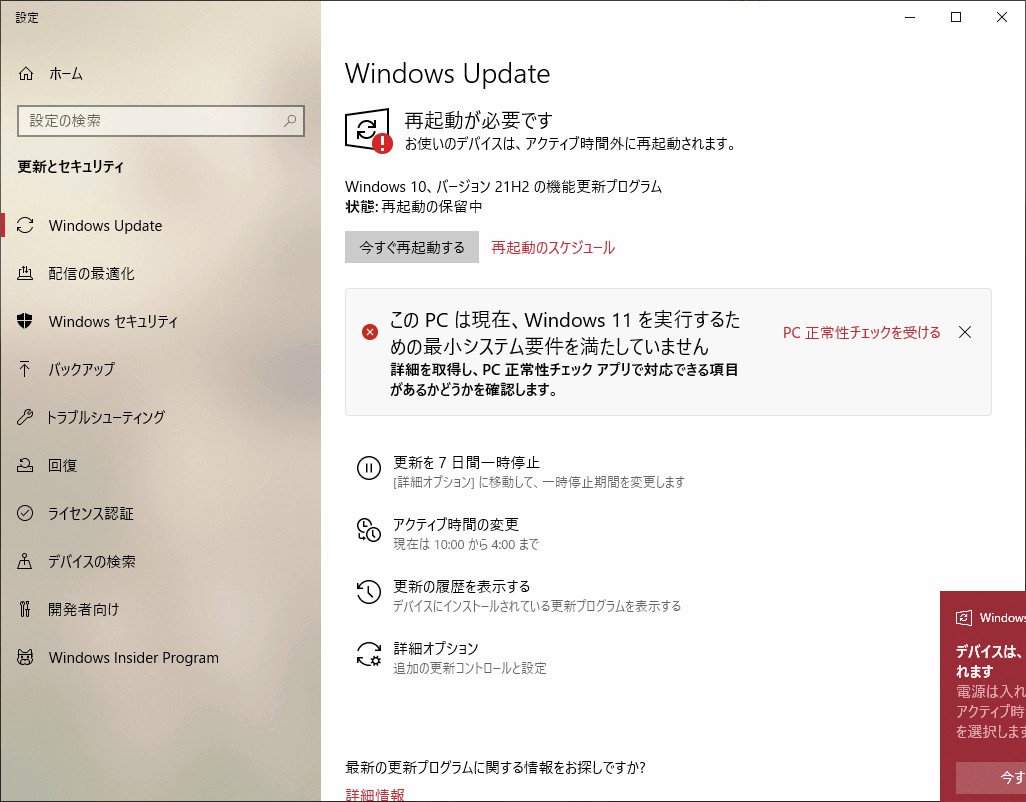Click the トラブルシューティング wrench icon
The height and width of the screenshot is (802, 1026).
pos(25,417)
